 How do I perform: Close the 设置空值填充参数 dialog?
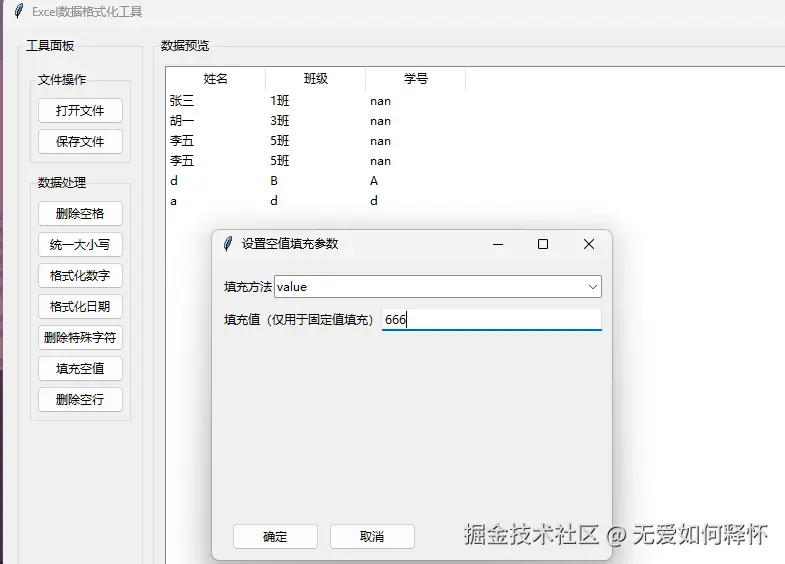tap(589, 244)
